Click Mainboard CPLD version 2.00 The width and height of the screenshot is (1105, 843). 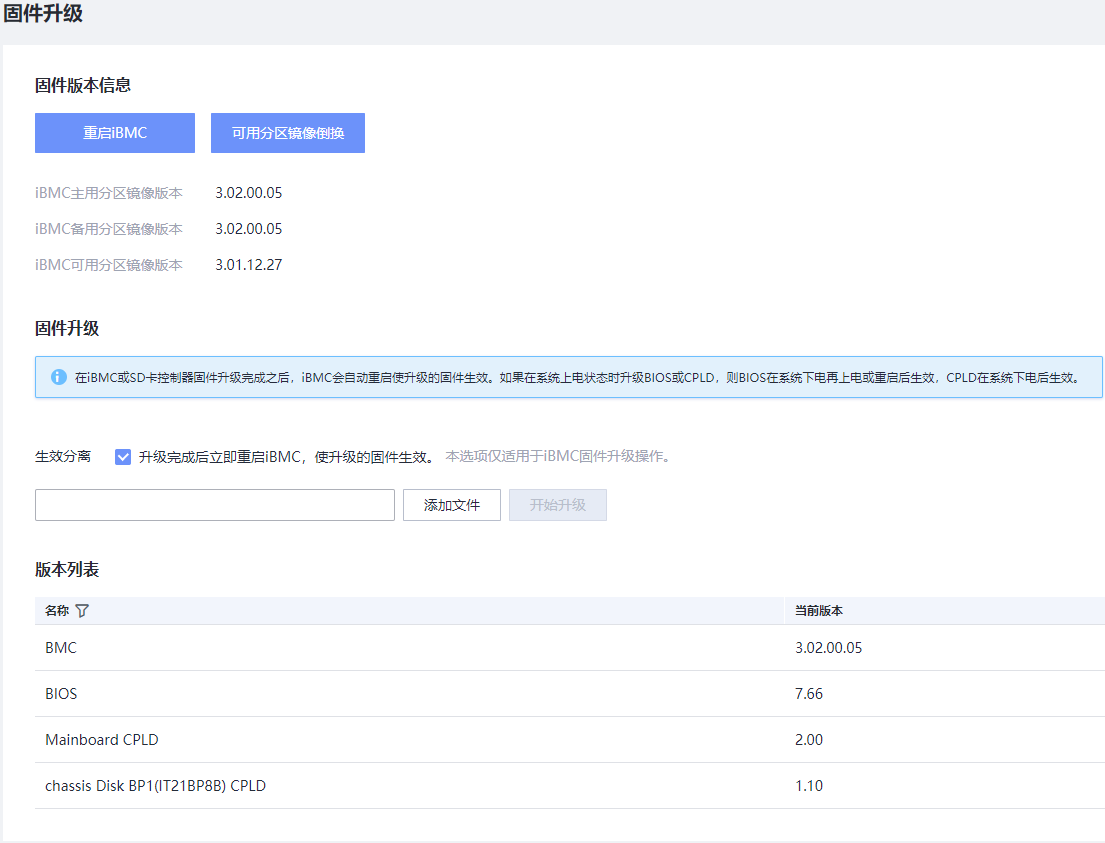[808, 739]
